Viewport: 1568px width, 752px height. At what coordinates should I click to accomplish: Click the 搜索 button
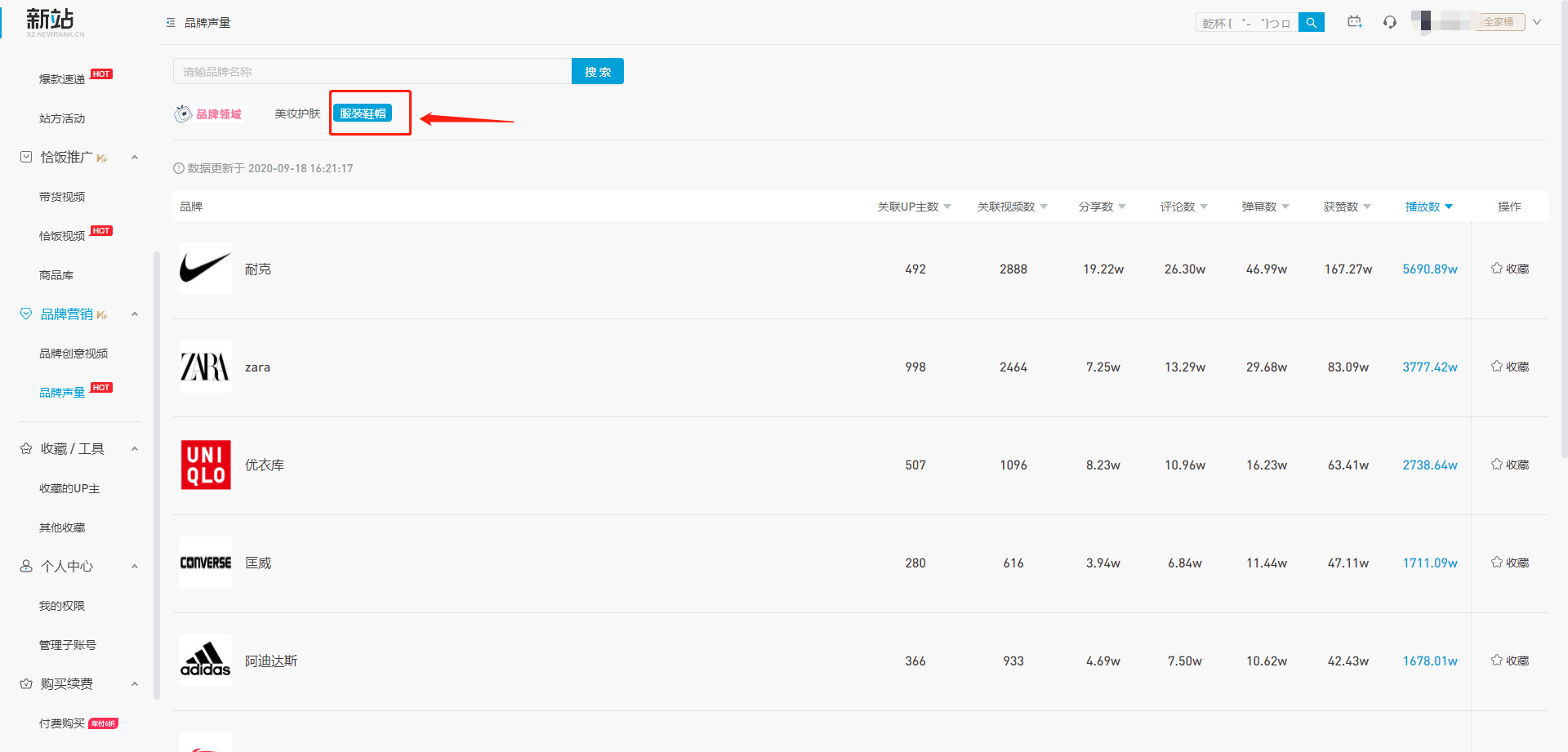click(x=598, y=71)
